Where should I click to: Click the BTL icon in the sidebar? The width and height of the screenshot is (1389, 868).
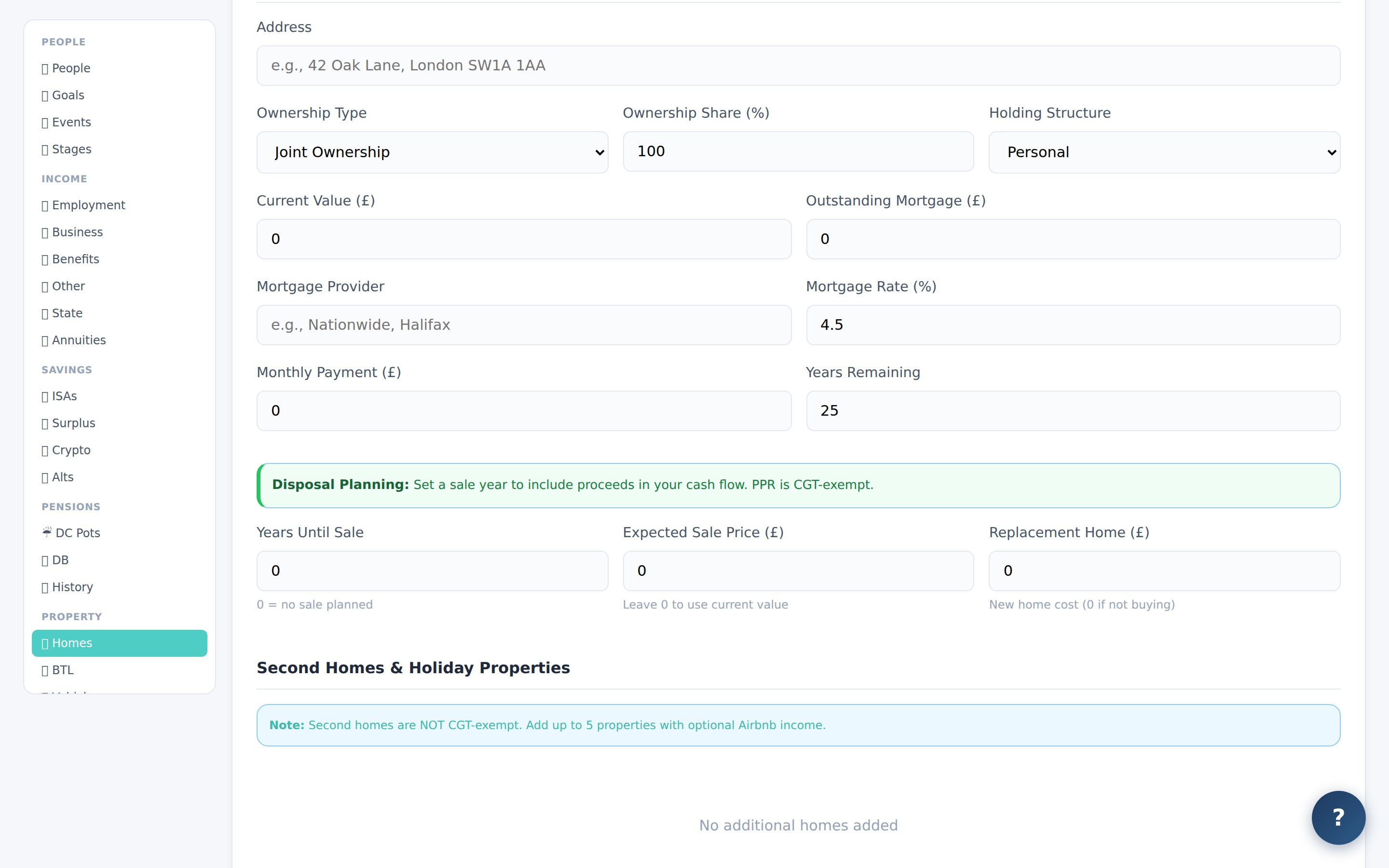point(46,670)
